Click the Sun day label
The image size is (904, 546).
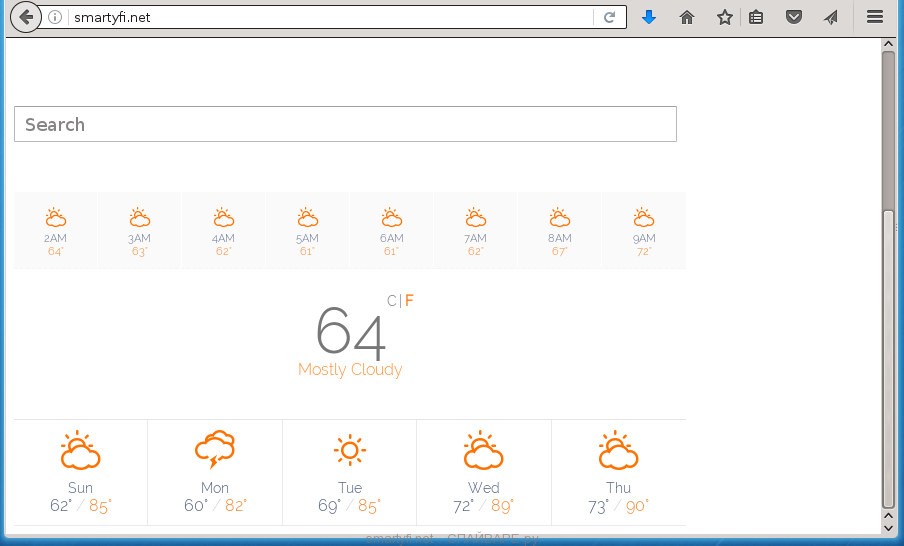click(x=80, y=488)
